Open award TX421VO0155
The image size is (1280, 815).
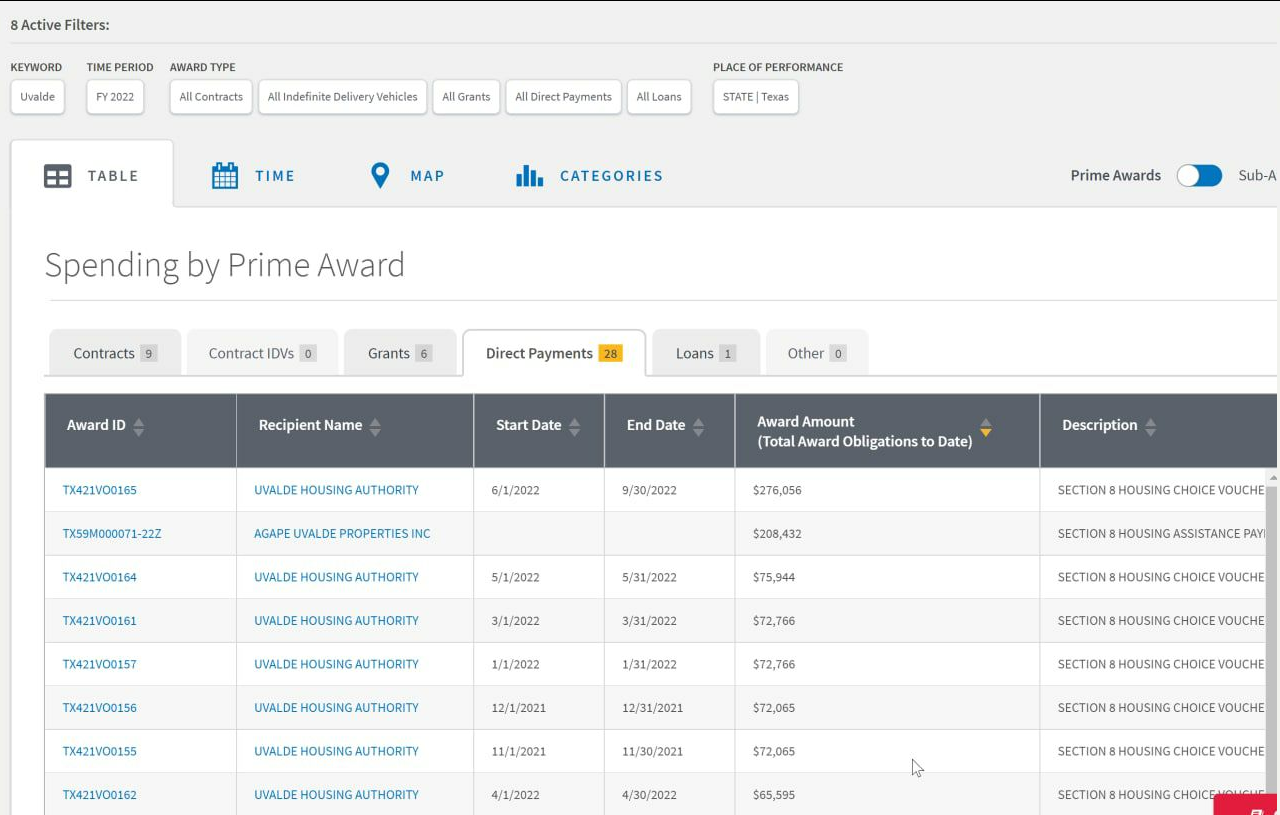(x=99, y=751)
